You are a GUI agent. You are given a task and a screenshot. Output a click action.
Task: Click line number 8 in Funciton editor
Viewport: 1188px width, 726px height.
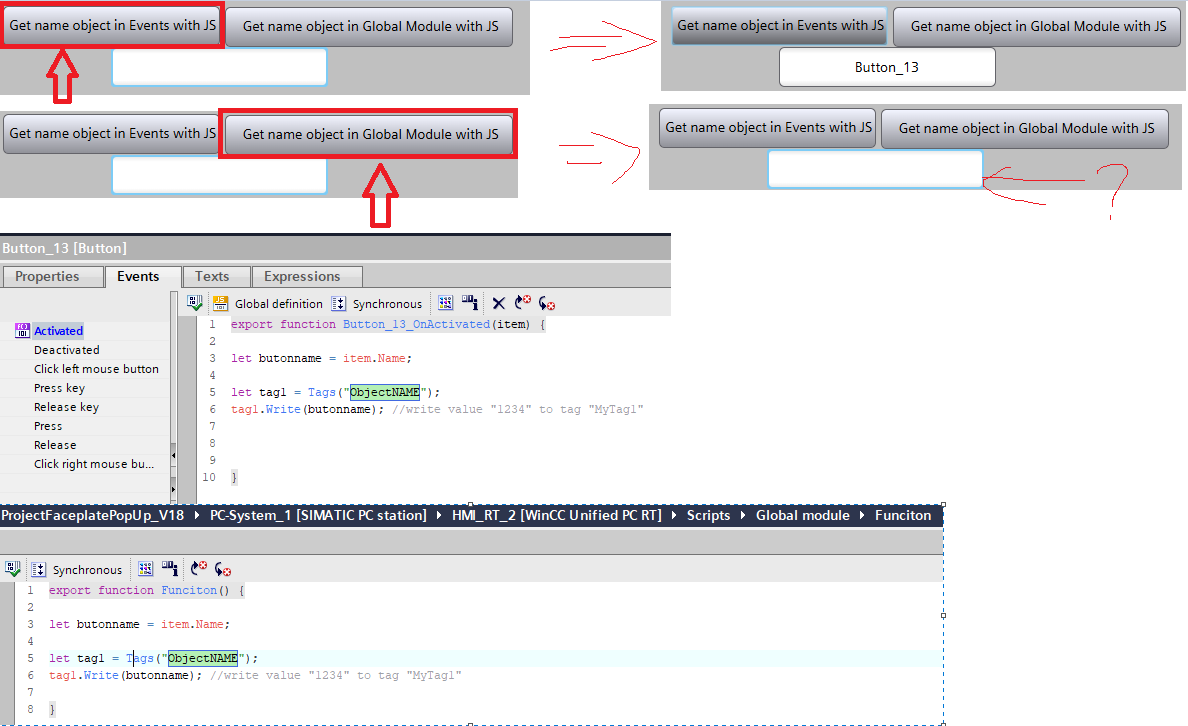click(30, 709)
